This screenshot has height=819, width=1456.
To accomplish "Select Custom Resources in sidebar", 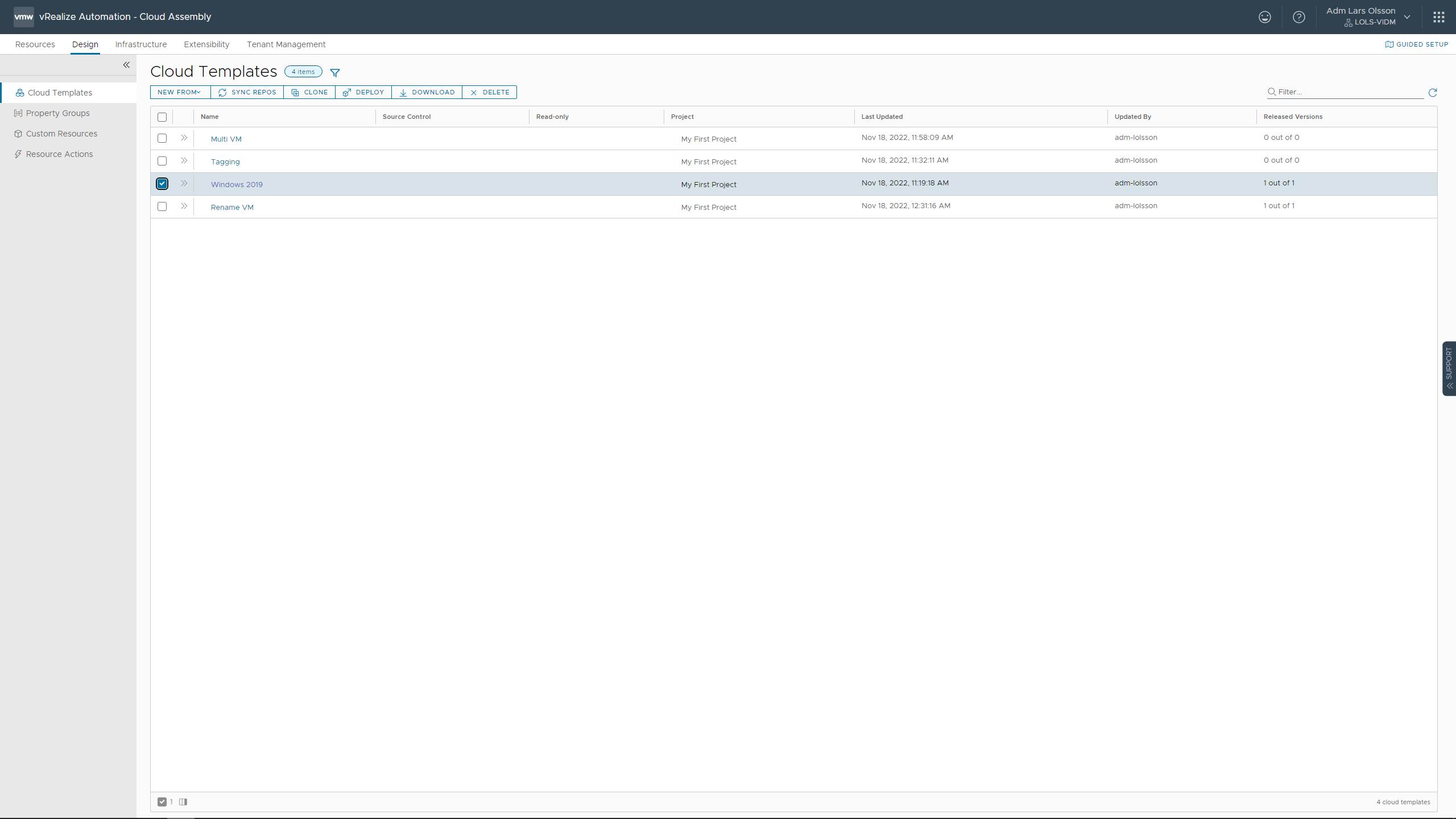I will [x=68, y=134].
